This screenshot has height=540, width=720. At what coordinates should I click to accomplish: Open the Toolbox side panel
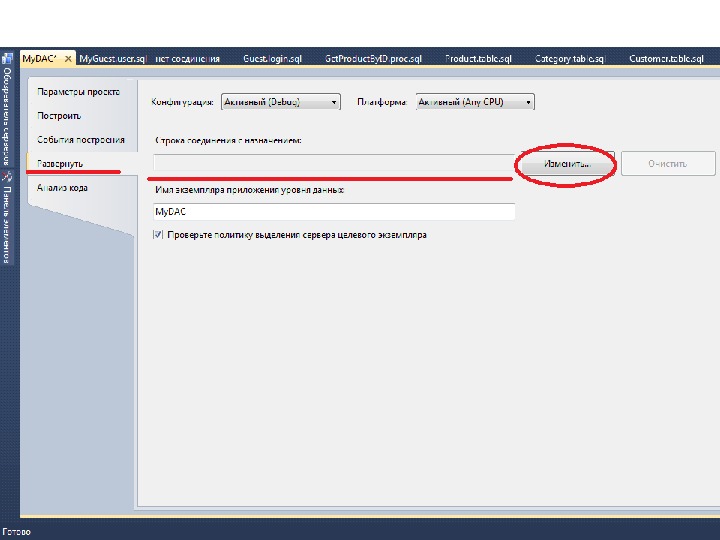click(x=7, y=218)
